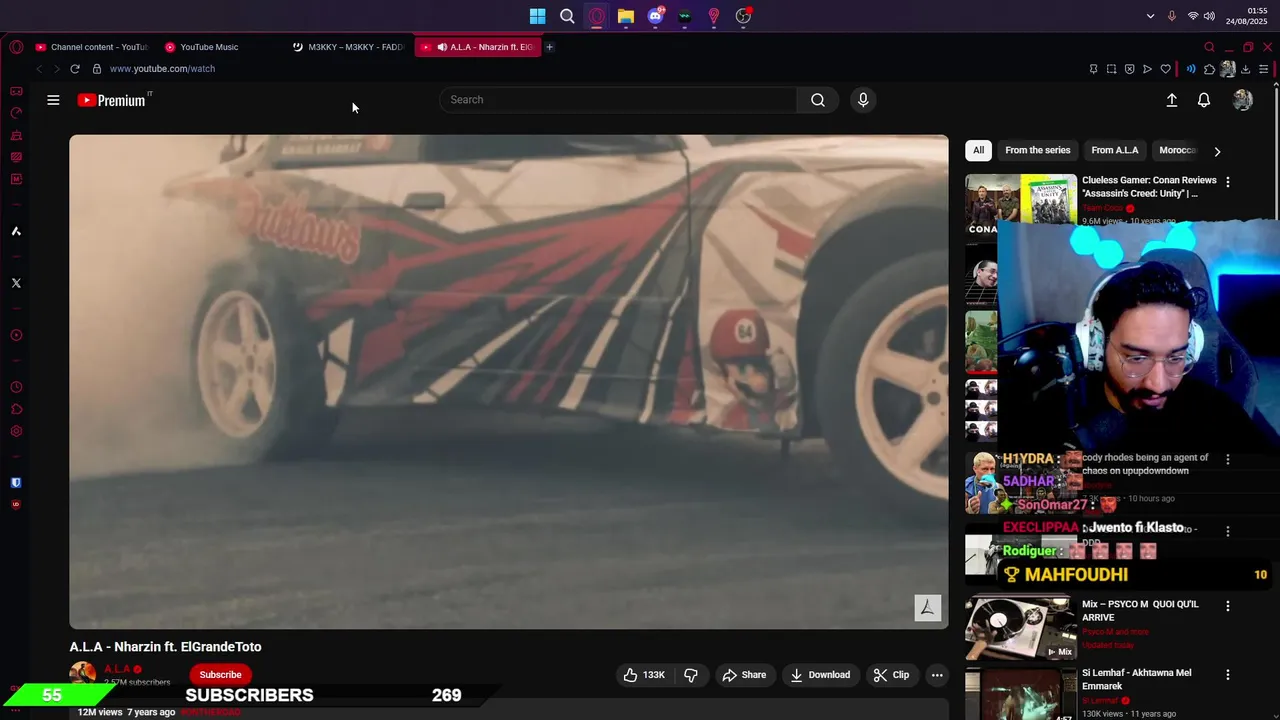Select the All filter chip
The height and width of the screenshot is (720, 1280).
point(979,150)
